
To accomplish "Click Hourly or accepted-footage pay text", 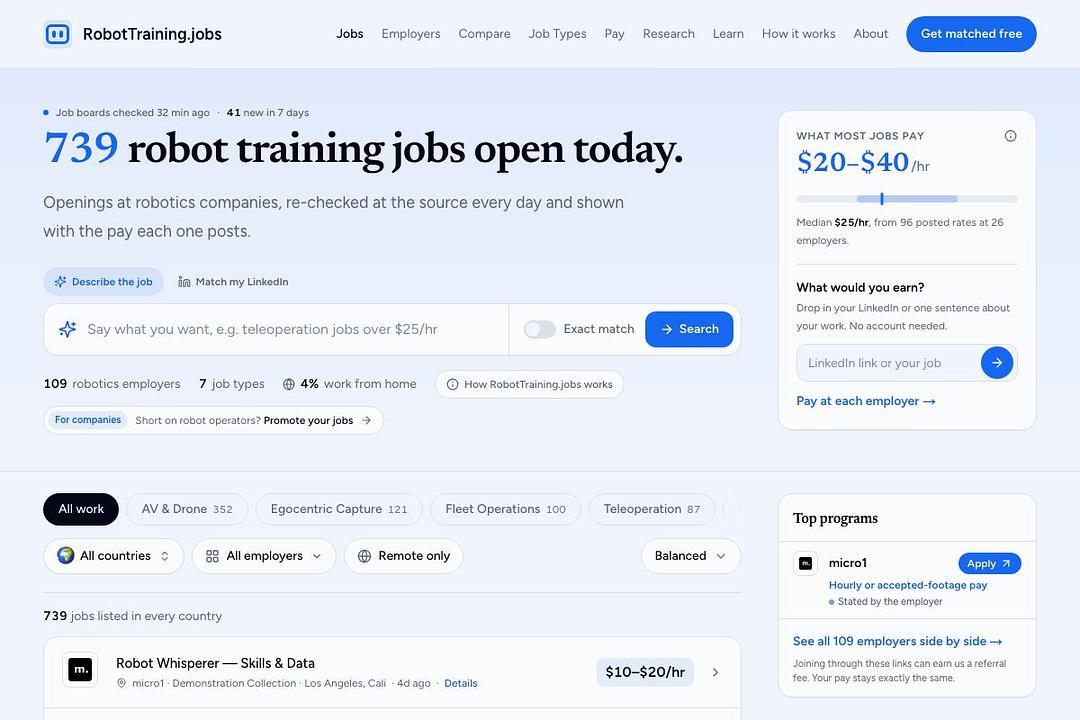I will click(908, 585).
